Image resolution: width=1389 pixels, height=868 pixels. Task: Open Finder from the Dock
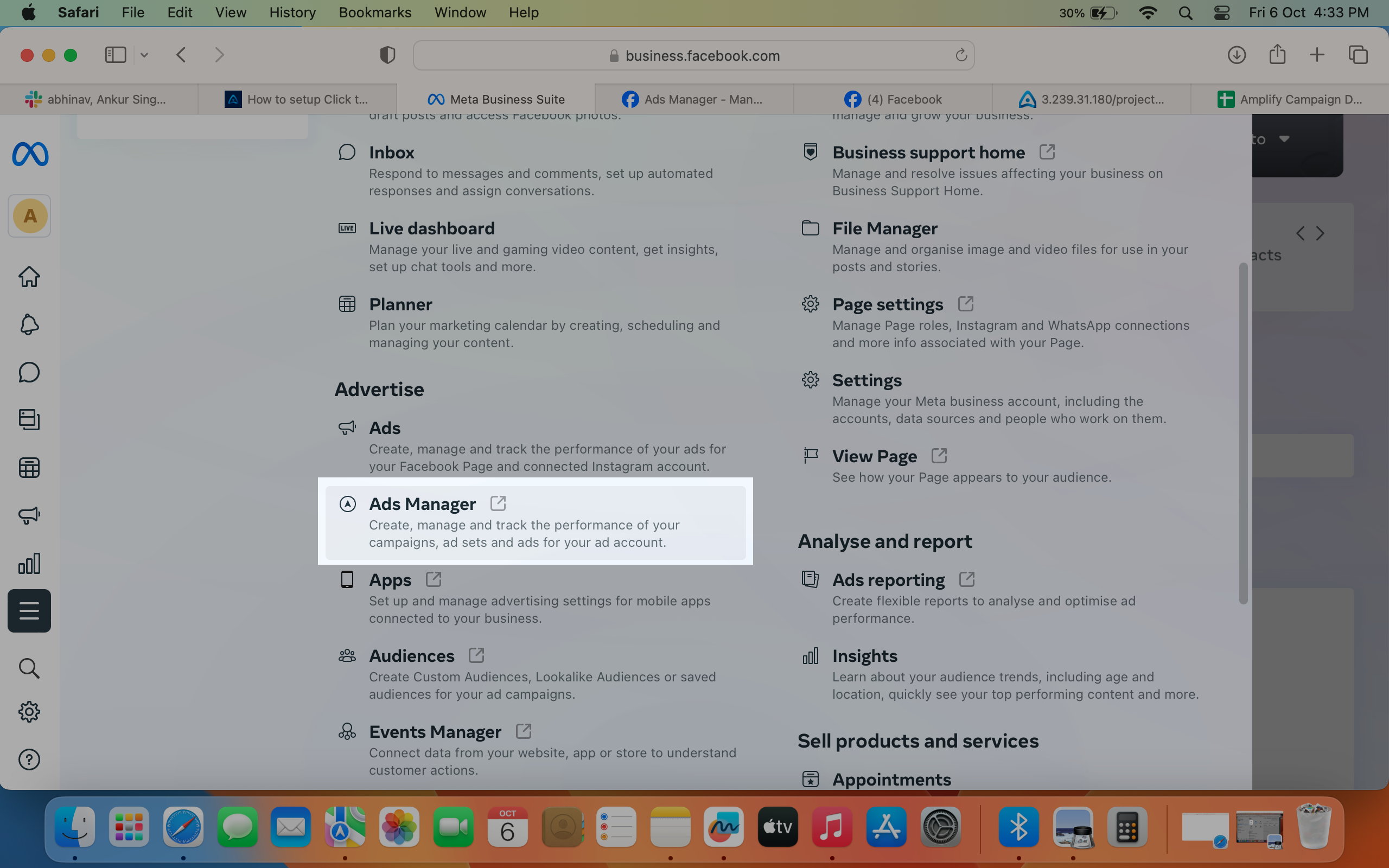75,827
